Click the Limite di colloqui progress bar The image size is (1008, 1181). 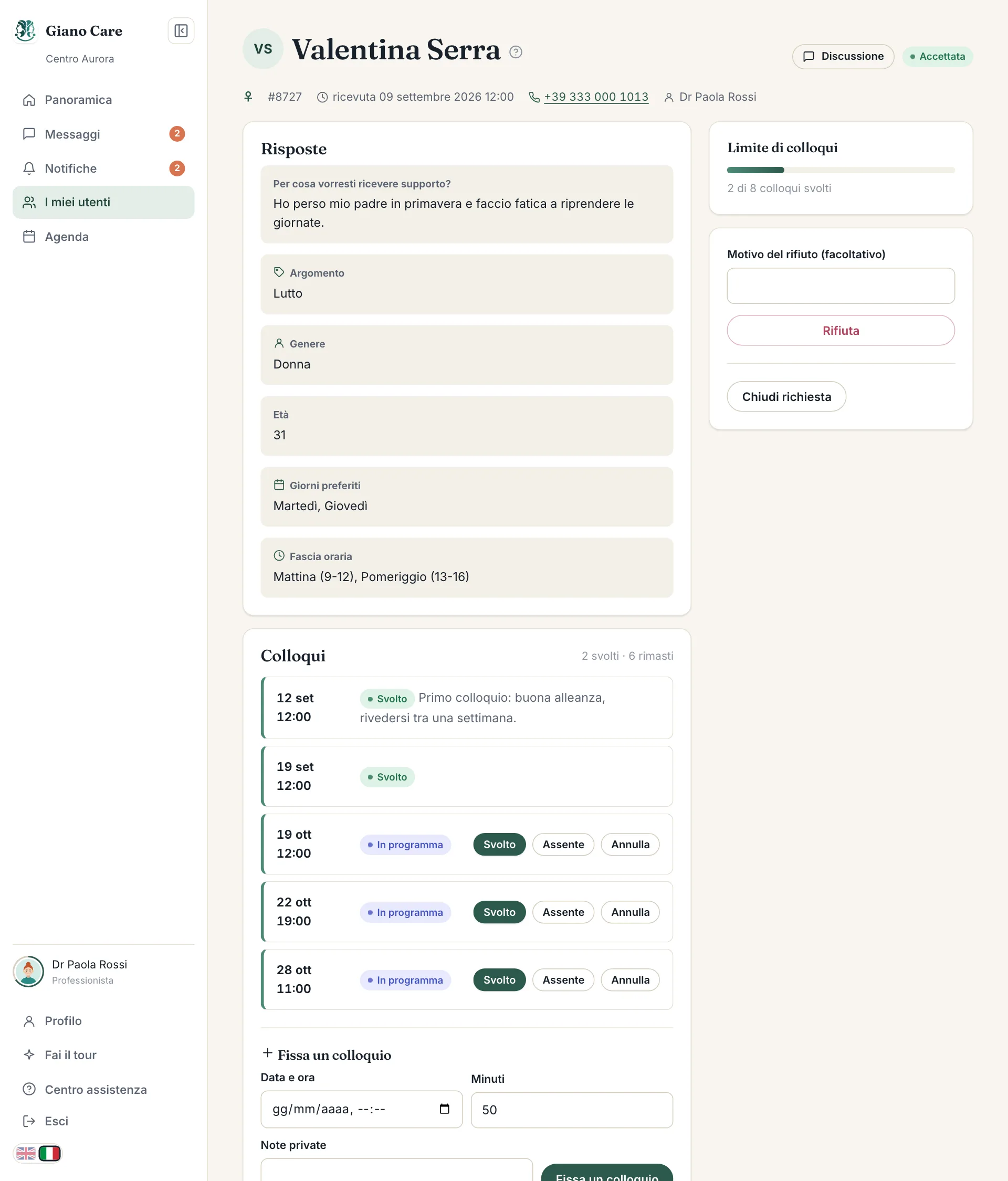click(841, 170)
